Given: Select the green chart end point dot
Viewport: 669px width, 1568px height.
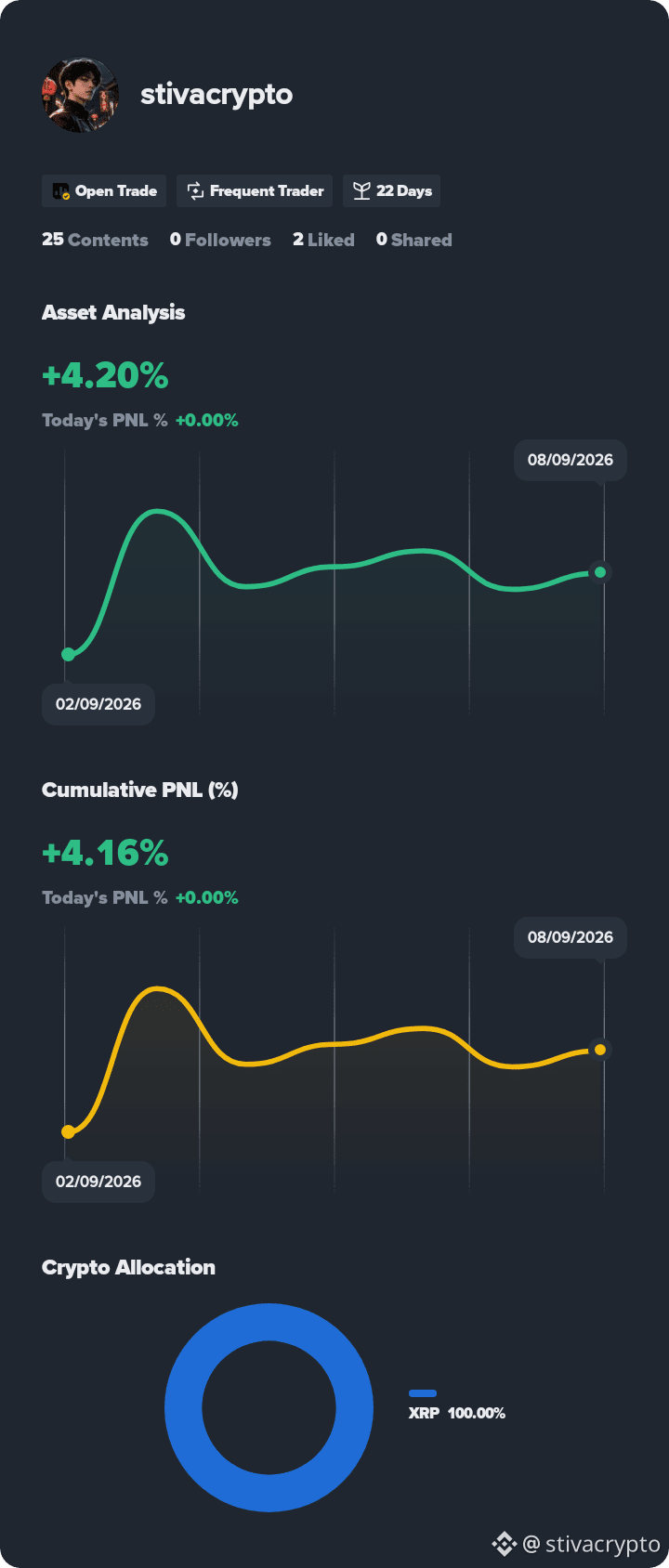Looking at the screenshot, I should click(600, 572).
